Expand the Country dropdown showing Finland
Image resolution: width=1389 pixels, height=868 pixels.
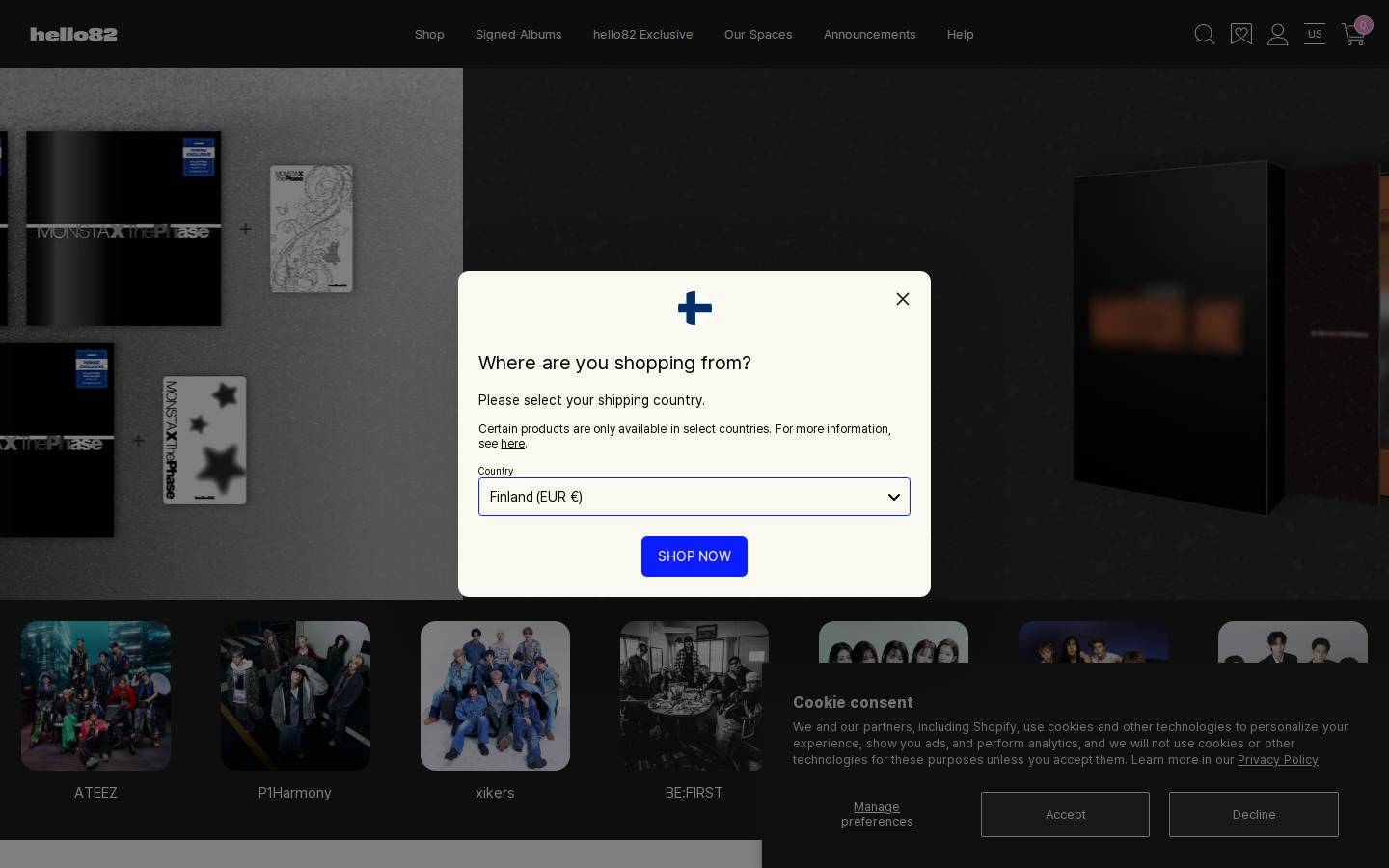pos(694,497)
